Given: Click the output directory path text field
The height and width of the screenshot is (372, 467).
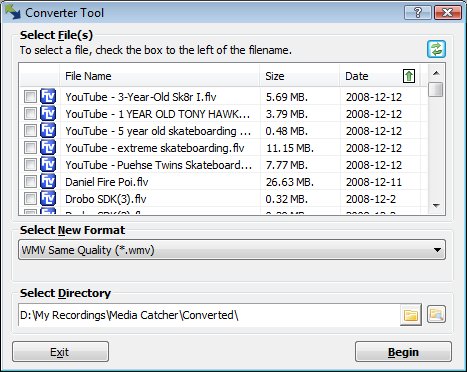Looking at the screenshot, I should coord(209,315).
